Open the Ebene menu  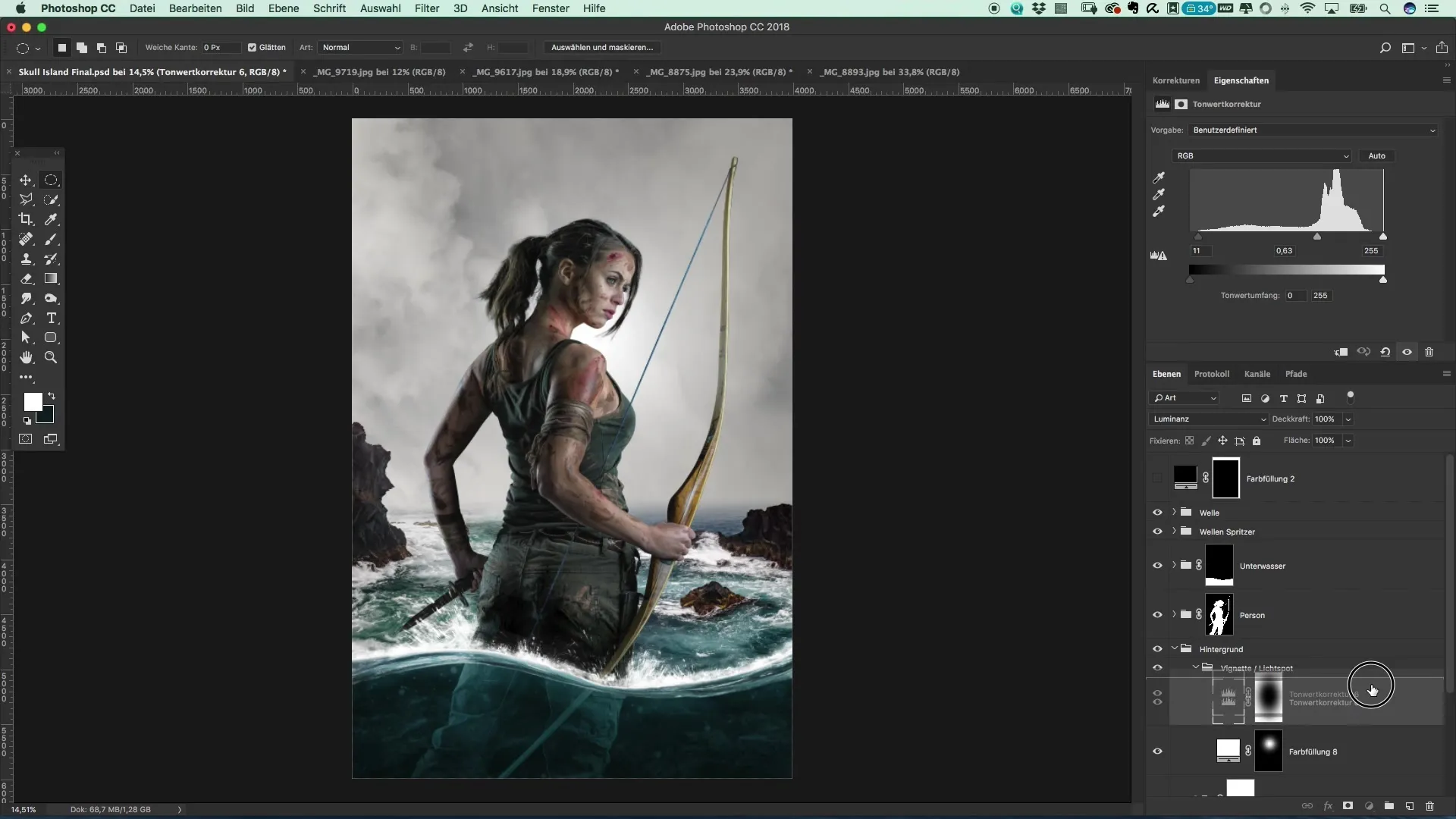coord(284,8)
